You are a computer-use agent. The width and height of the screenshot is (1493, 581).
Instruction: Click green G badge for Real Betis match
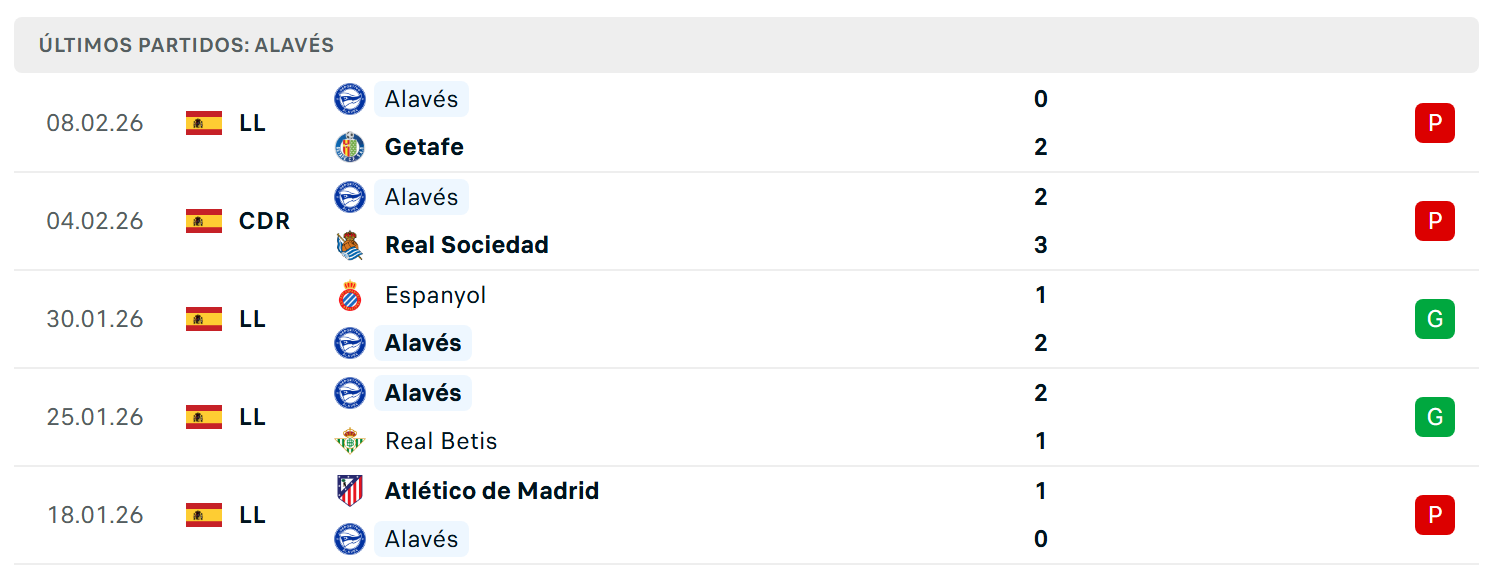coord(1435,417)
